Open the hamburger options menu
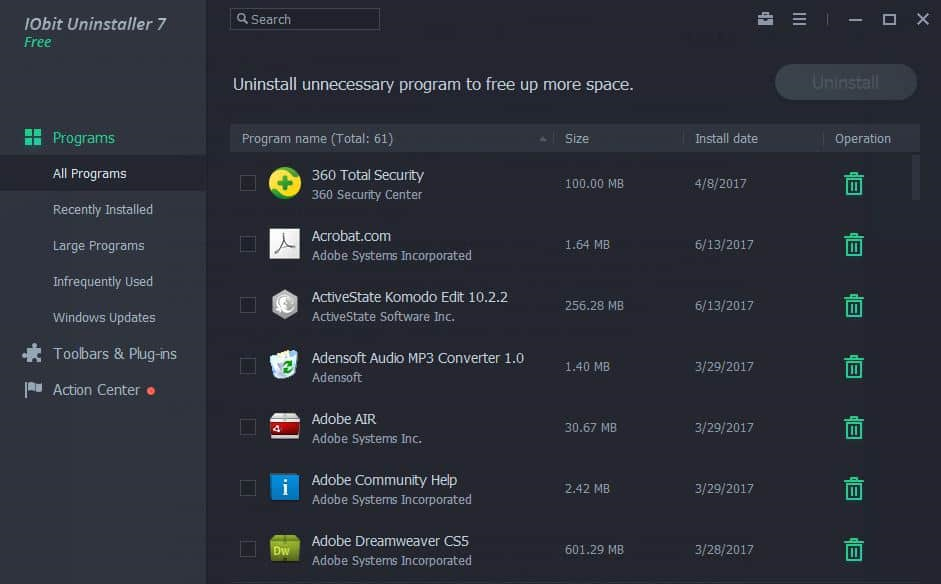The height and width of the screenshot is (584, 941). [799, 19]
